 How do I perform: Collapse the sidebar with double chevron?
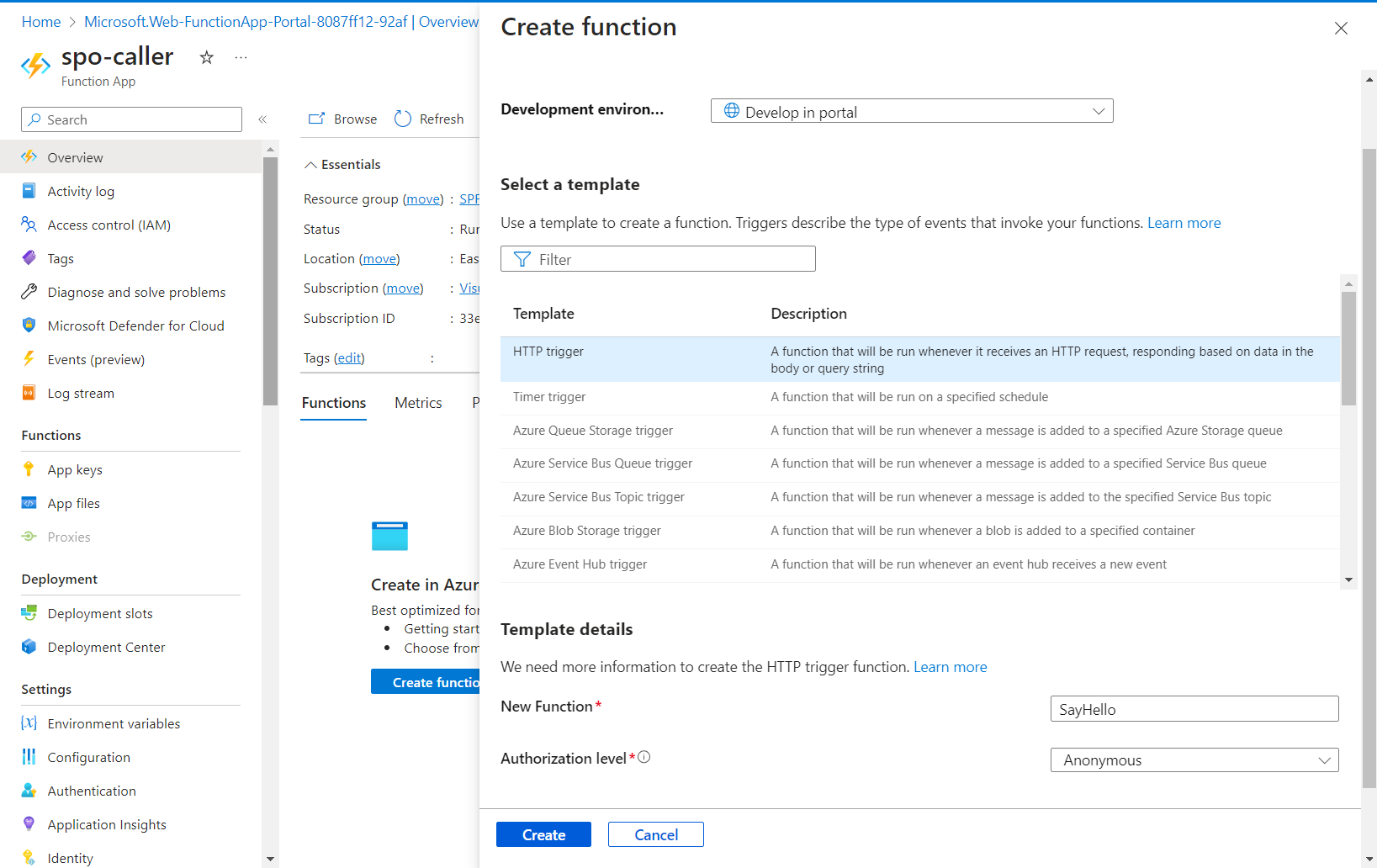coord(262,119)
